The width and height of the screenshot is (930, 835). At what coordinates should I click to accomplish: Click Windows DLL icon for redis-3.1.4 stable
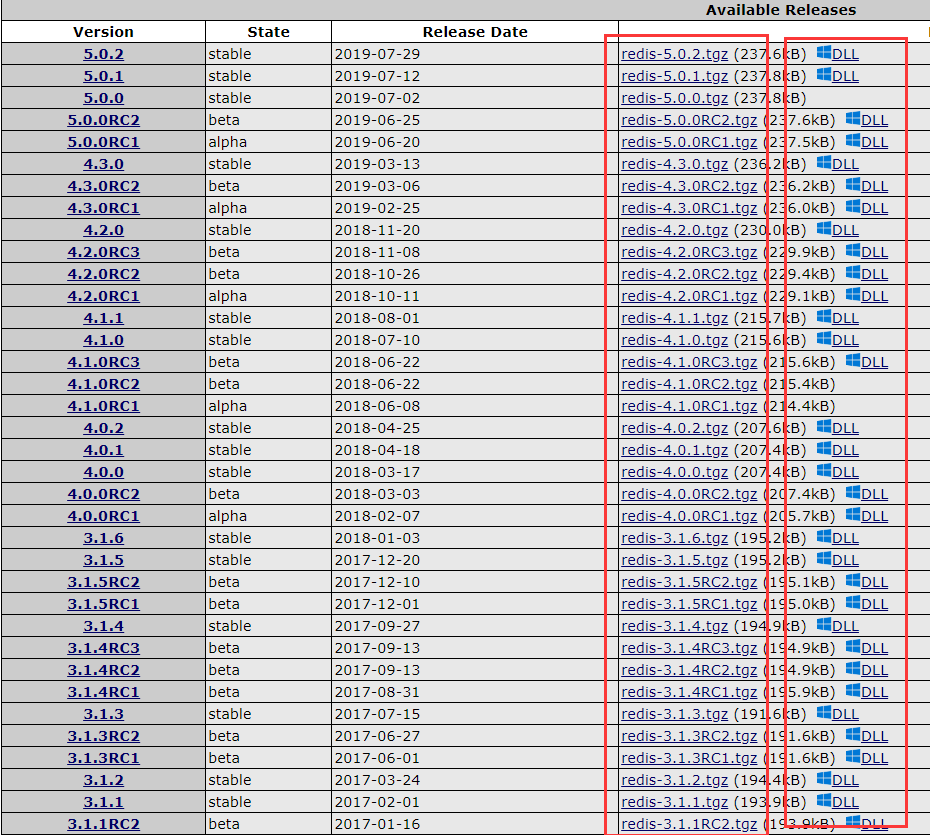click(824, 623)
